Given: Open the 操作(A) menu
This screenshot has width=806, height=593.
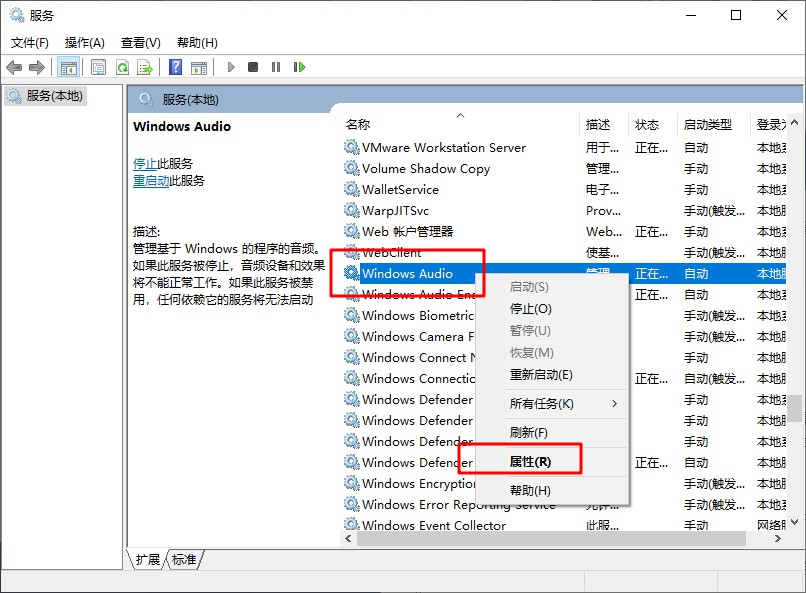Looking at the screenshot, I should point(84,43).
